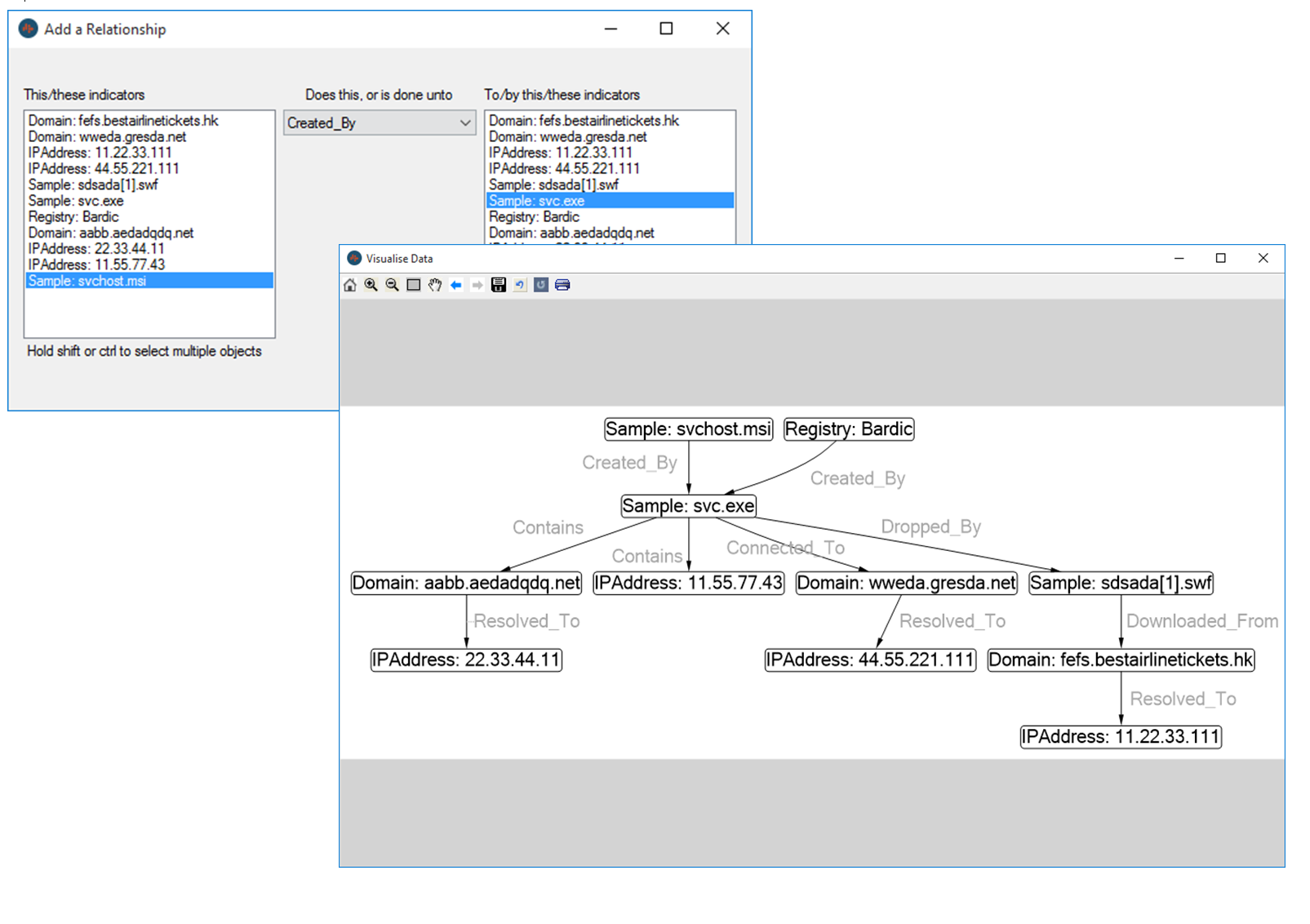Click the floppy disk save icon
1310x924 pixels.
pyautogui.click(x=499, y=285)
